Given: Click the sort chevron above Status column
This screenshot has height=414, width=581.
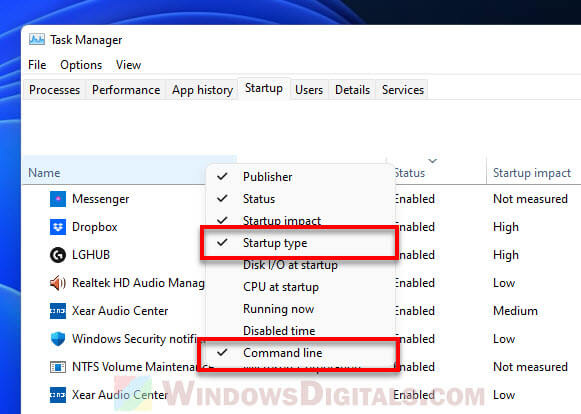Looking at the screenshot, I should click(x=432, y=160).
